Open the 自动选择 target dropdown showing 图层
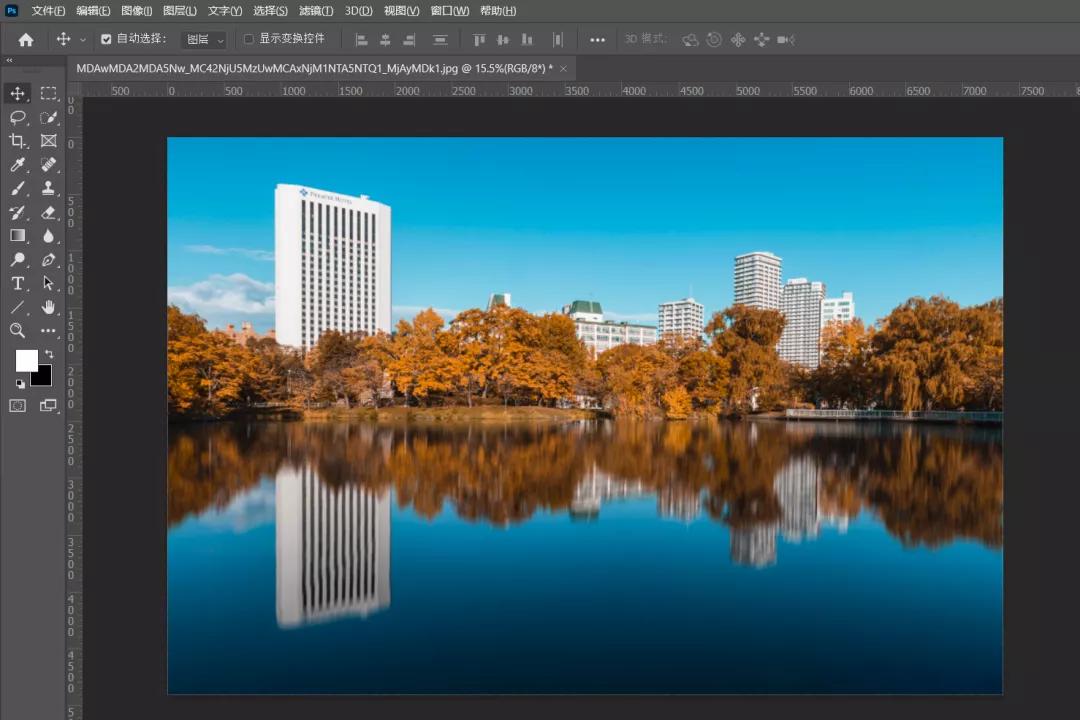This screenshot has height=720, width=1080. pos(204,39)
